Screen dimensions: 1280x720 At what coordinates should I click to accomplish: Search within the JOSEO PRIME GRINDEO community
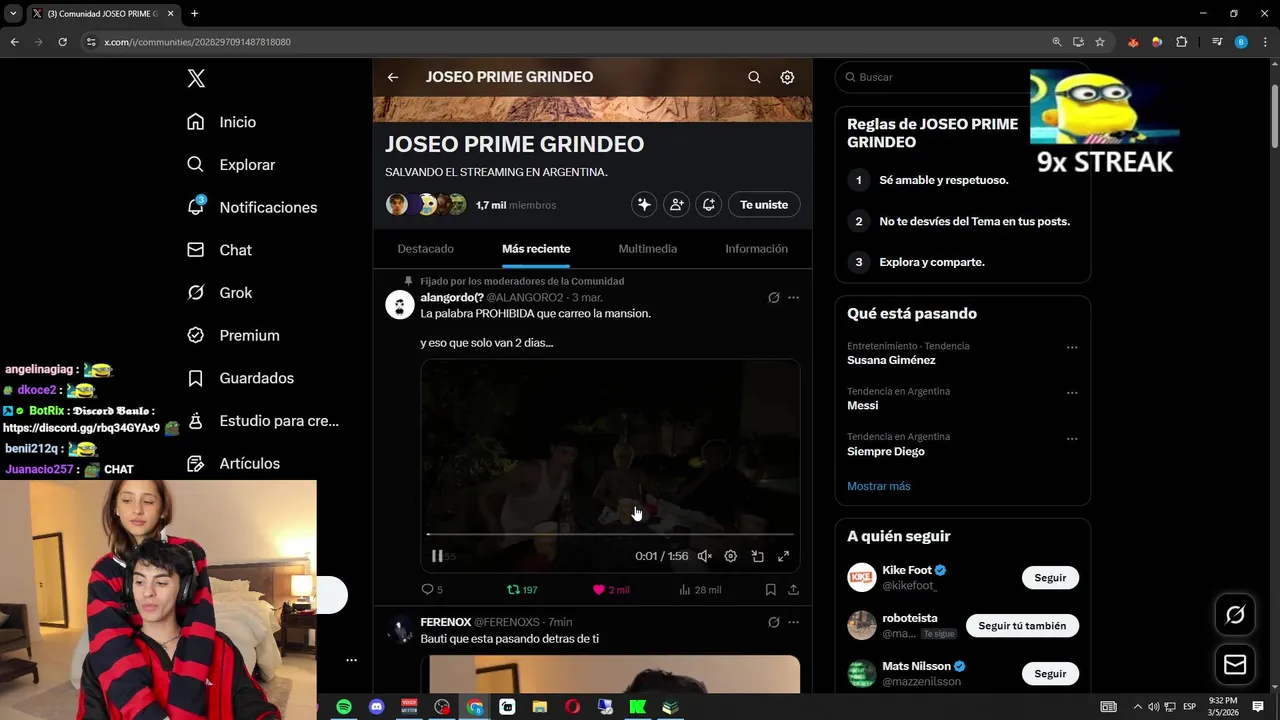(x=754, y=77)
